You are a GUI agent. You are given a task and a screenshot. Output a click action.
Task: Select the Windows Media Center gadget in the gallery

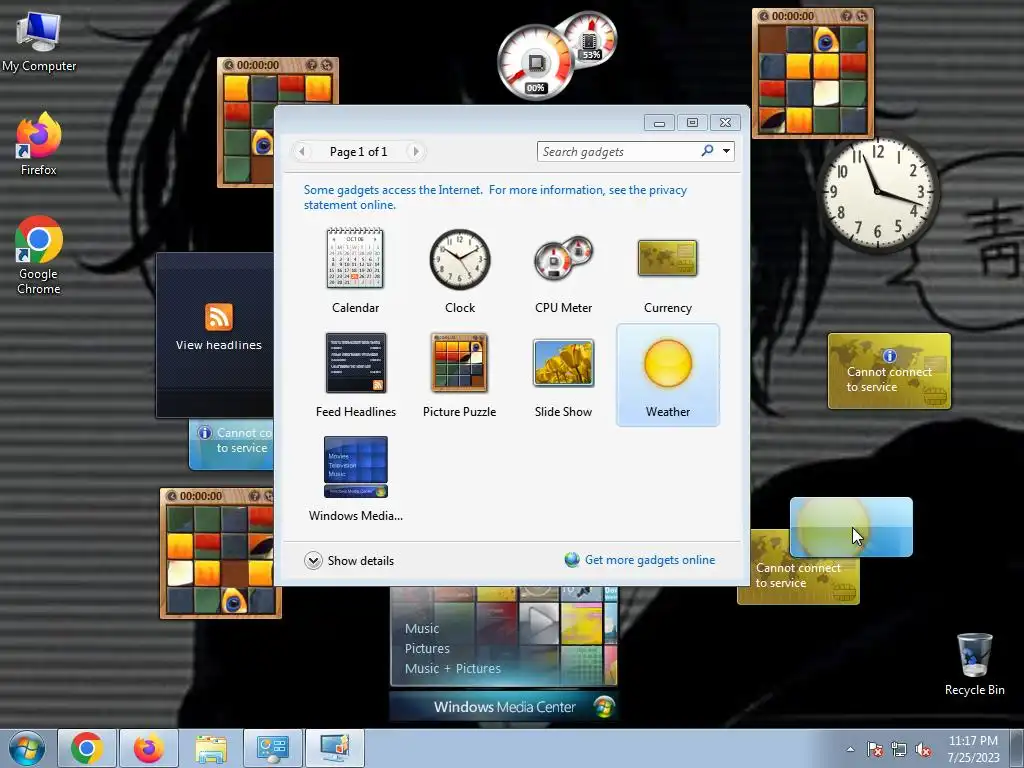click(x=355, y=479)
